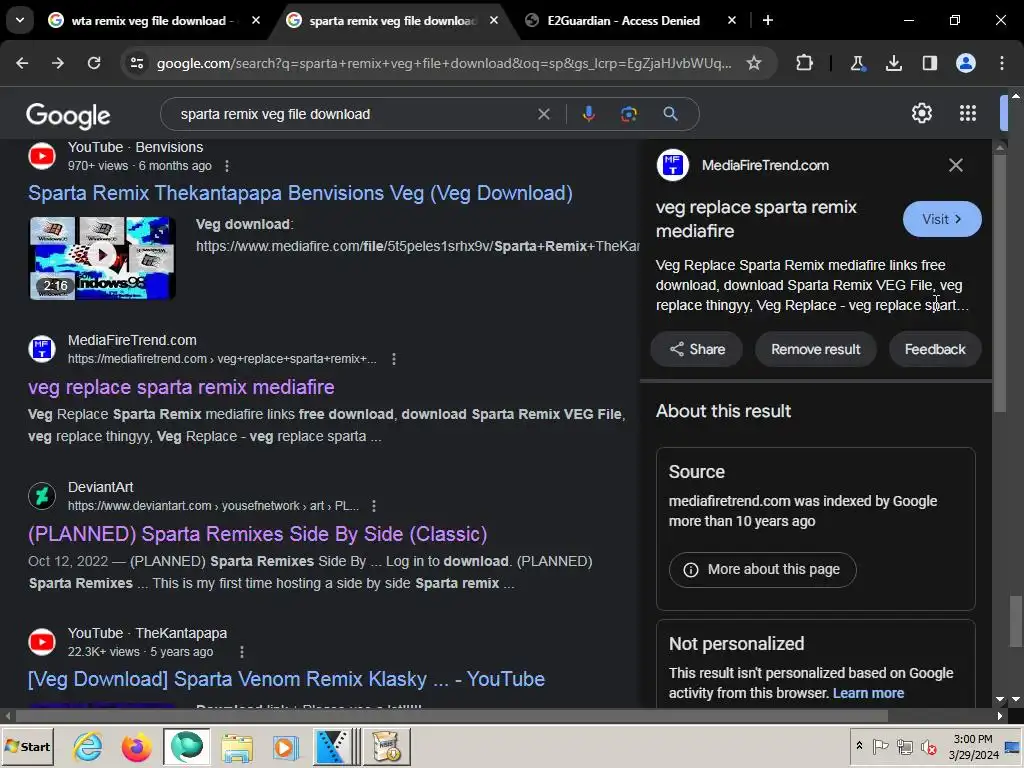
Task: Open Chrome Labs flask icon
Action: 857,63
